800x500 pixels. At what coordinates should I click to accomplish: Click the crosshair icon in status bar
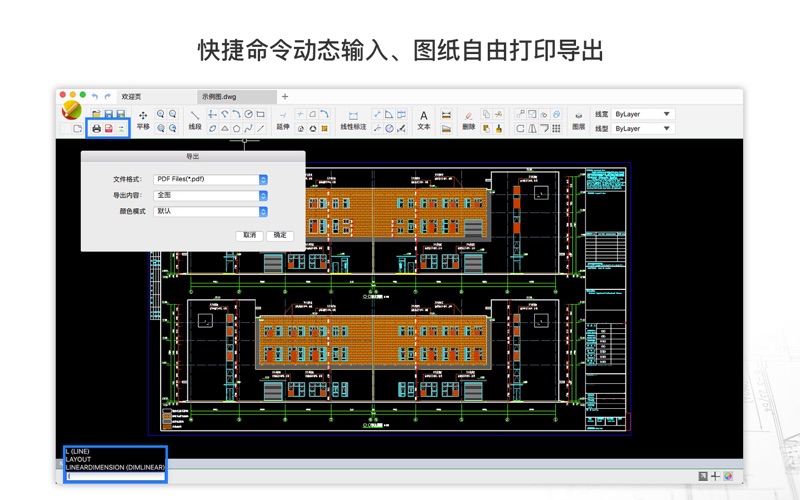715,476
